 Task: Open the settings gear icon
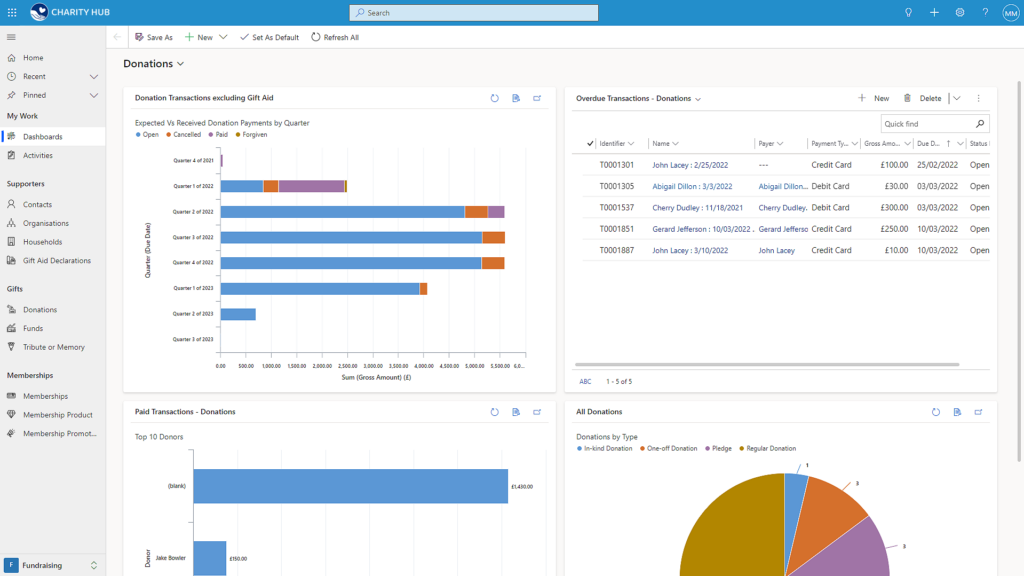959,12
